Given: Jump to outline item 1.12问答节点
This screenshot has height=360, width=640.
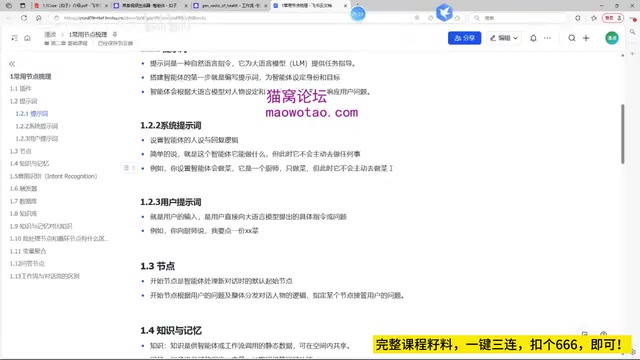Looking at the screenshot, I should click(27, 264).
